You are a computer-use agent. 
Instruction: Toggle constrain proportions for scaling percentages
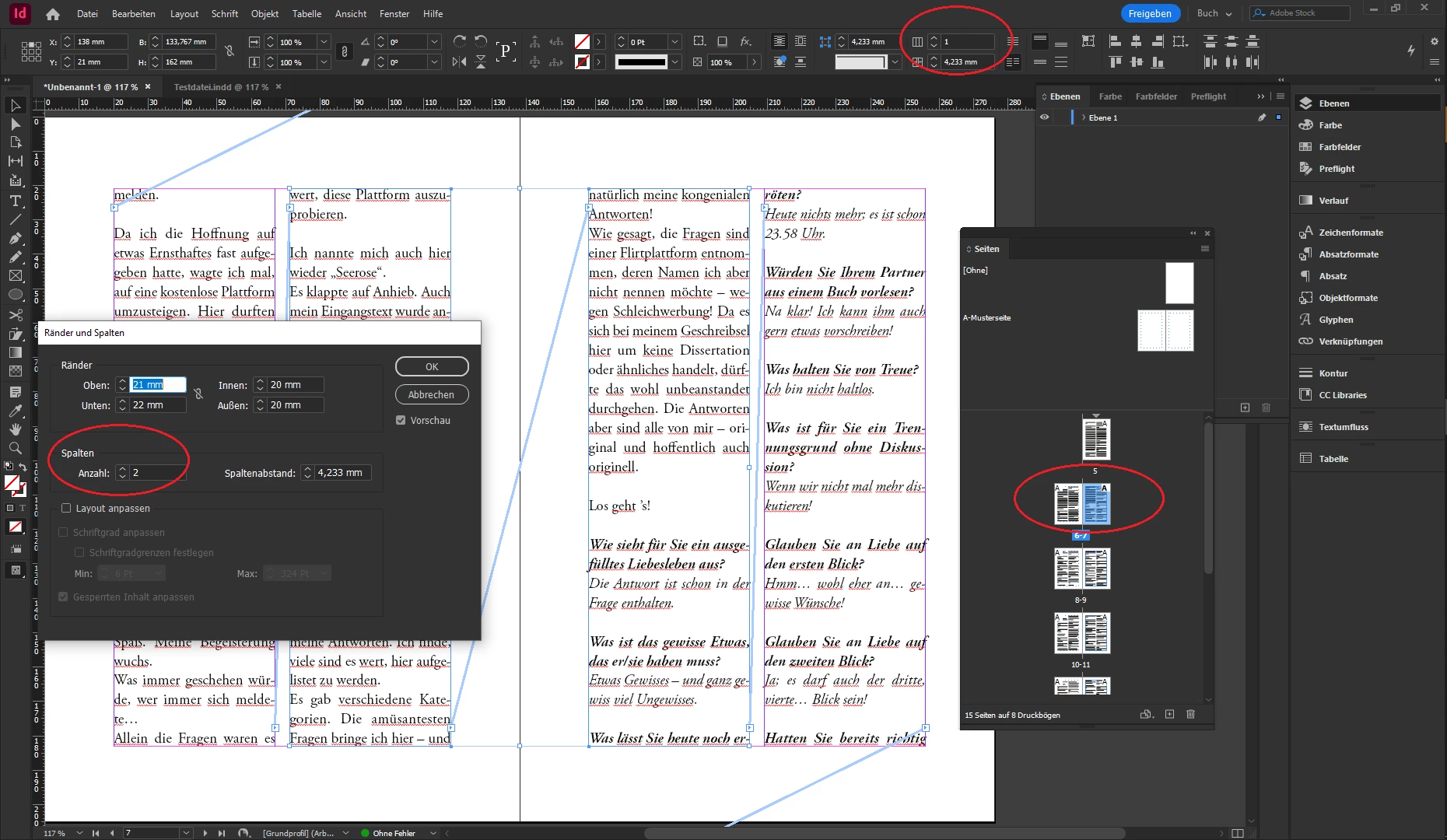point(345,51)
